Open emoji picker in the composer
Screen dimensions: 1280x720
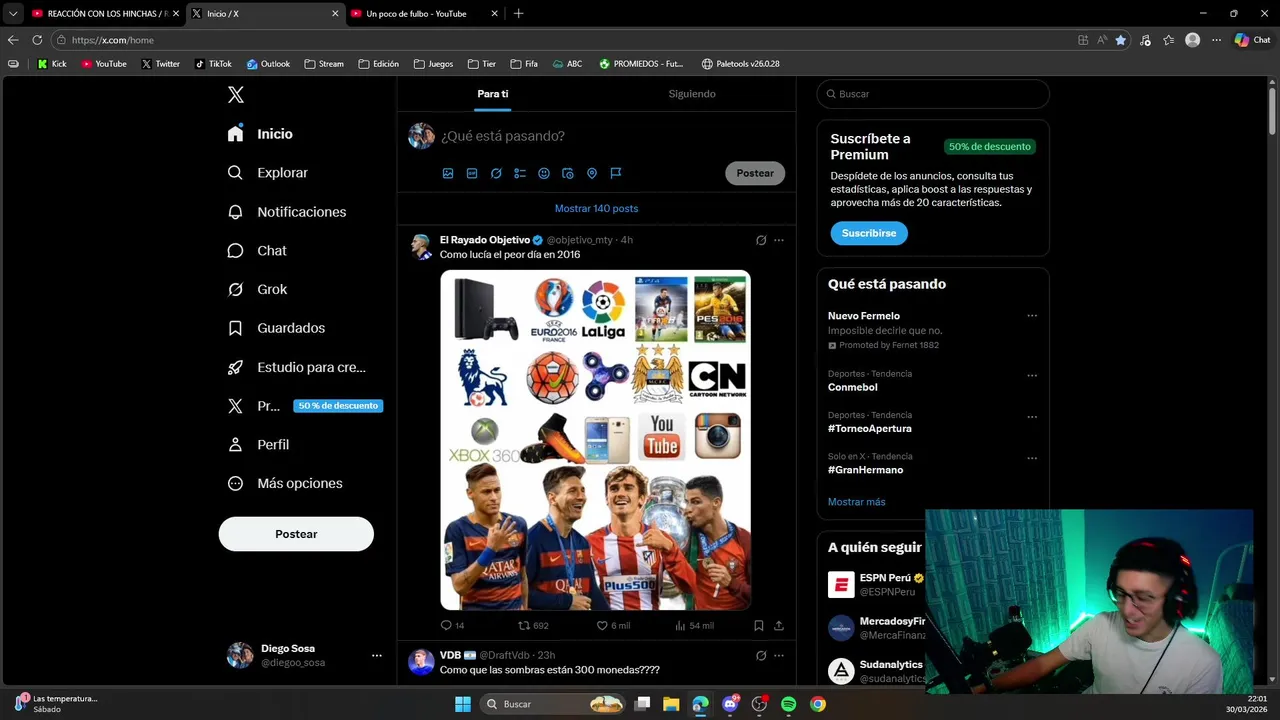click(x=544, y=173)
